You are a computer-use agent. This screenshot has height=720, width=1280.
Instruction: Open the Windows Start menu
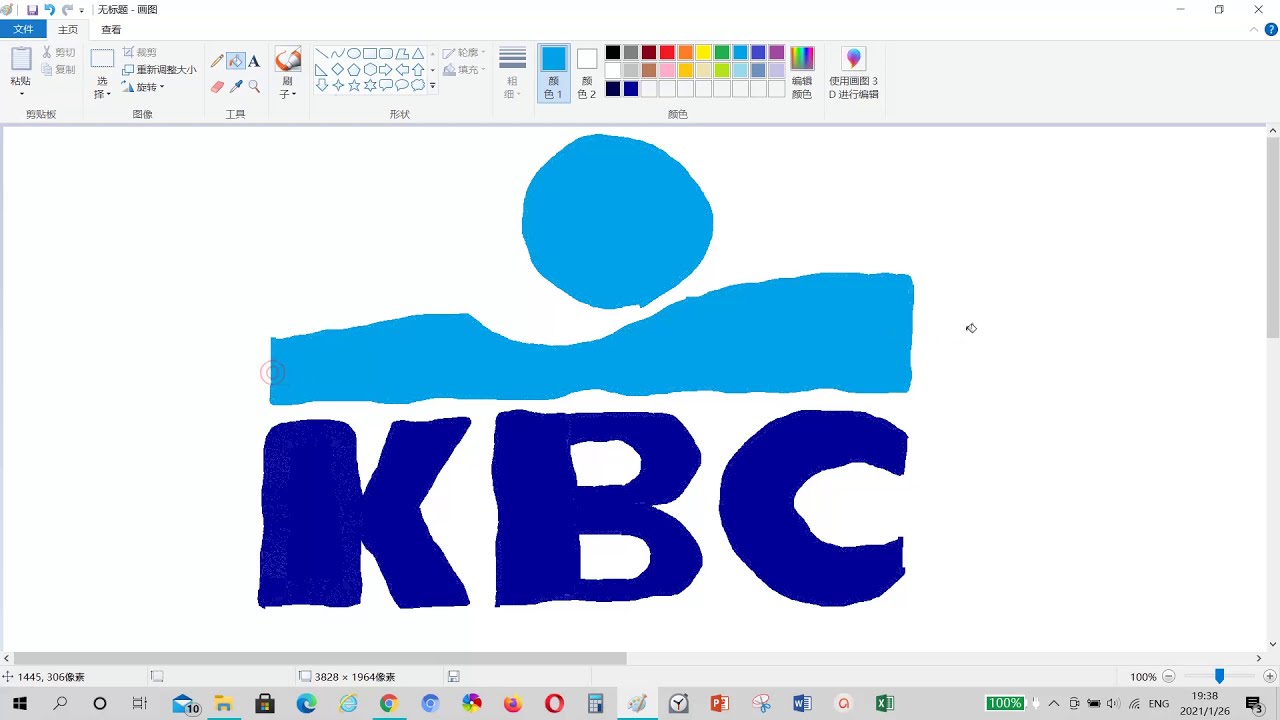(20, 704)
